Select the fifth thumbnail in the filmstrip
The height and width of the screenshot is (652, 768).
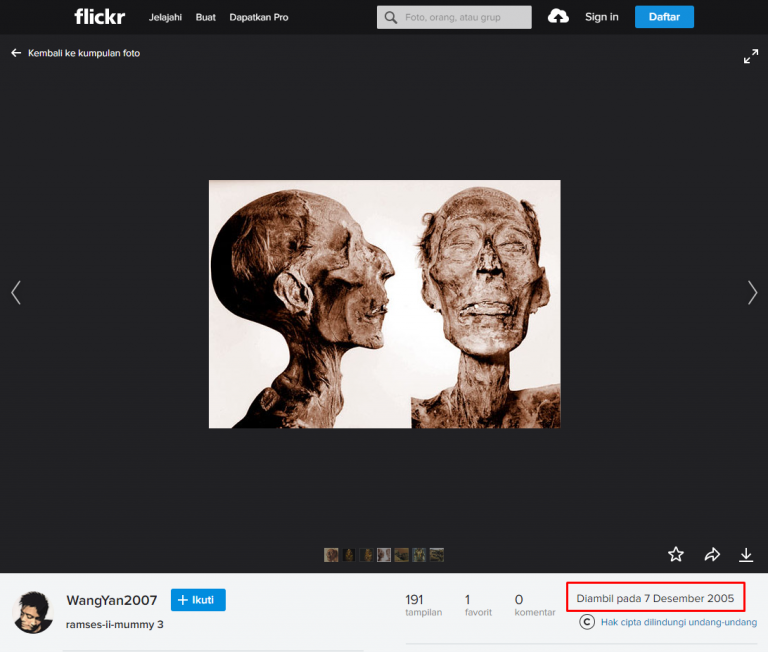click(402, 555)
